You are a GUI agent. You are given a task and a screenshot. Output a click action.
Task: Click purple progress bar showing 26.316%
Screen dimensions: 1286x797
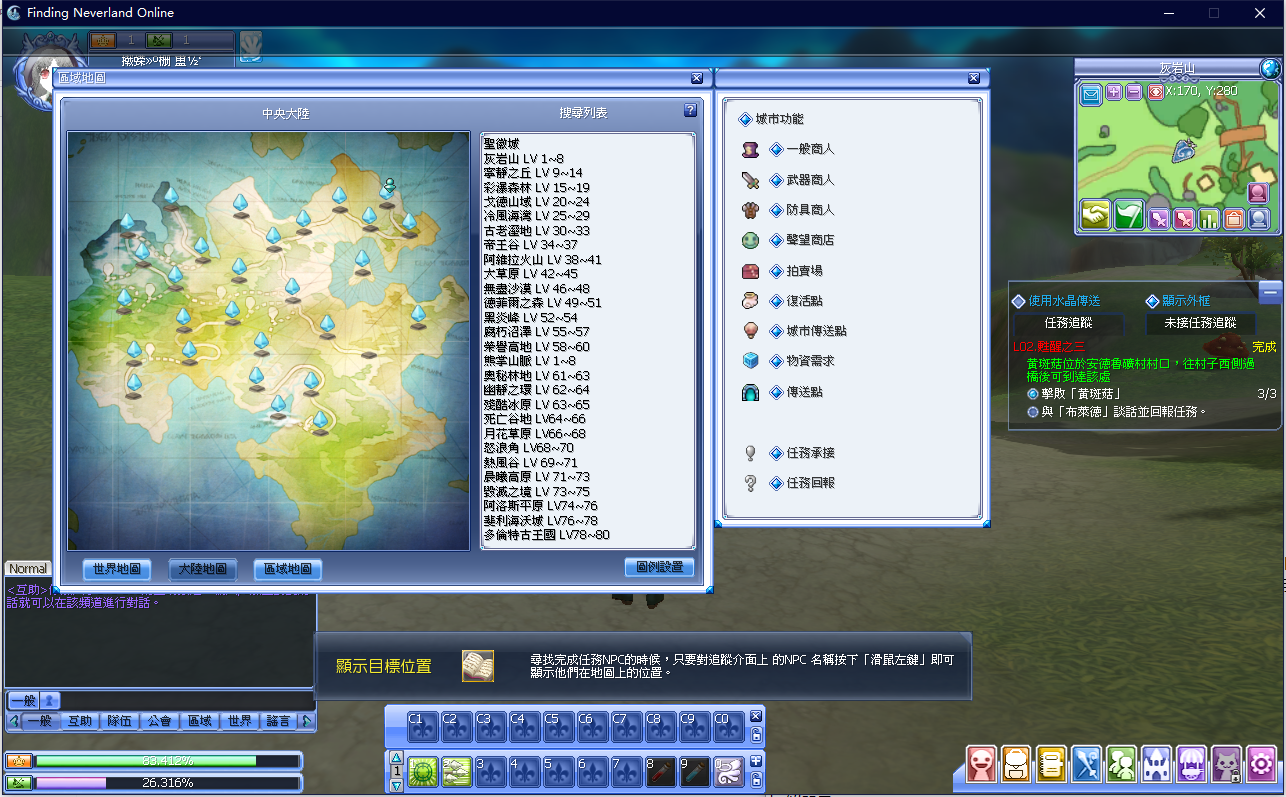click(168, 783)
